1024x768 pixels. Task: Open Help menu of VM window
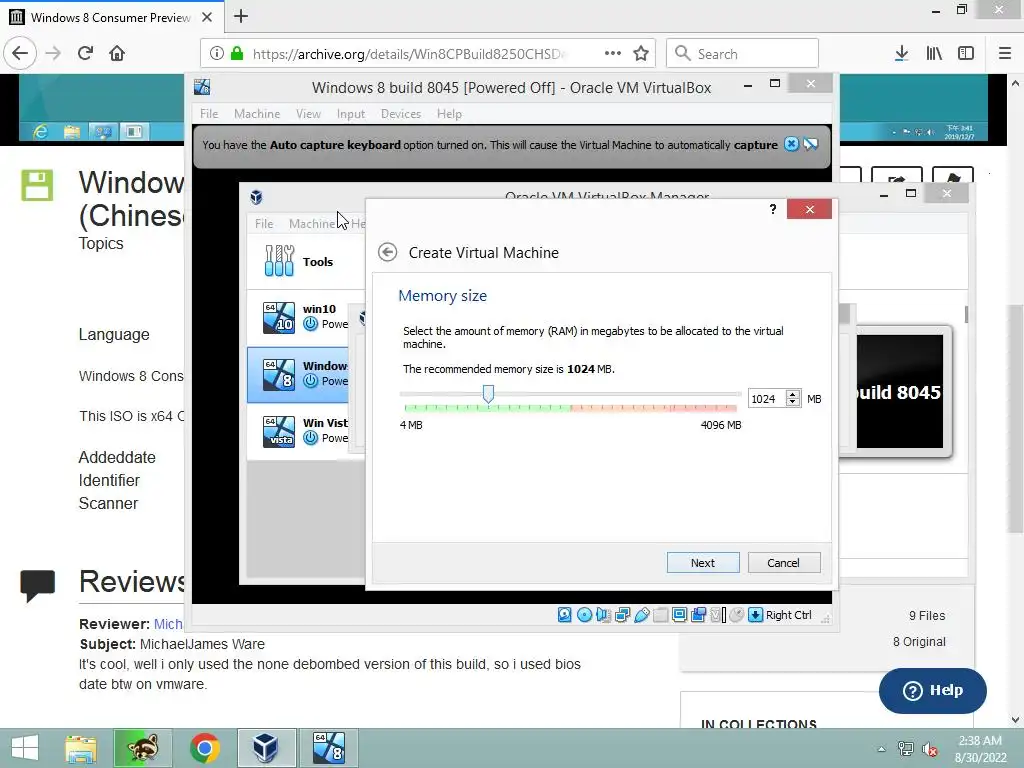click(449, 114)
